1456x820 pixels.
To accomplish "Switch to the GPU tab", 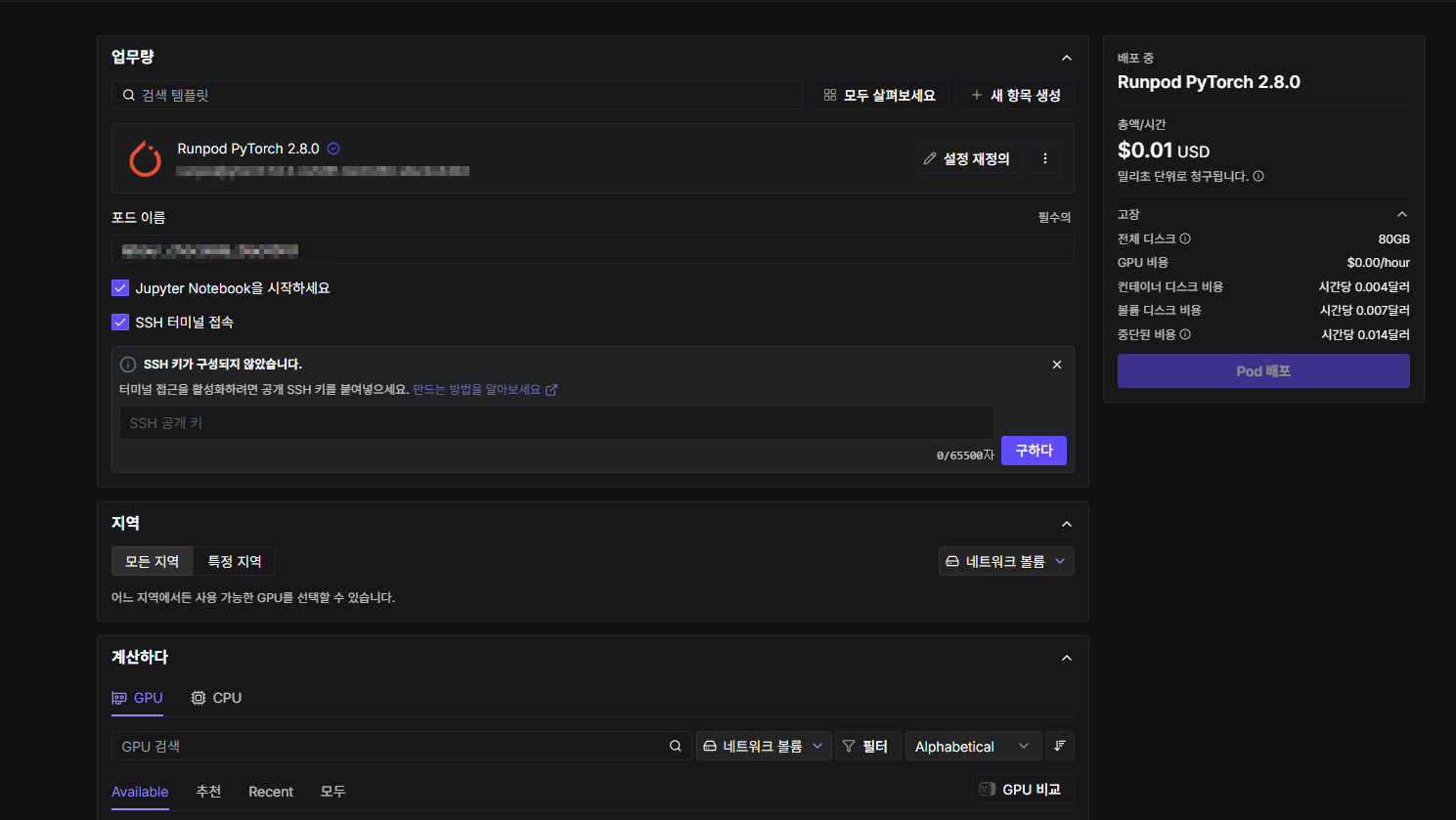I will click(138, 698).
